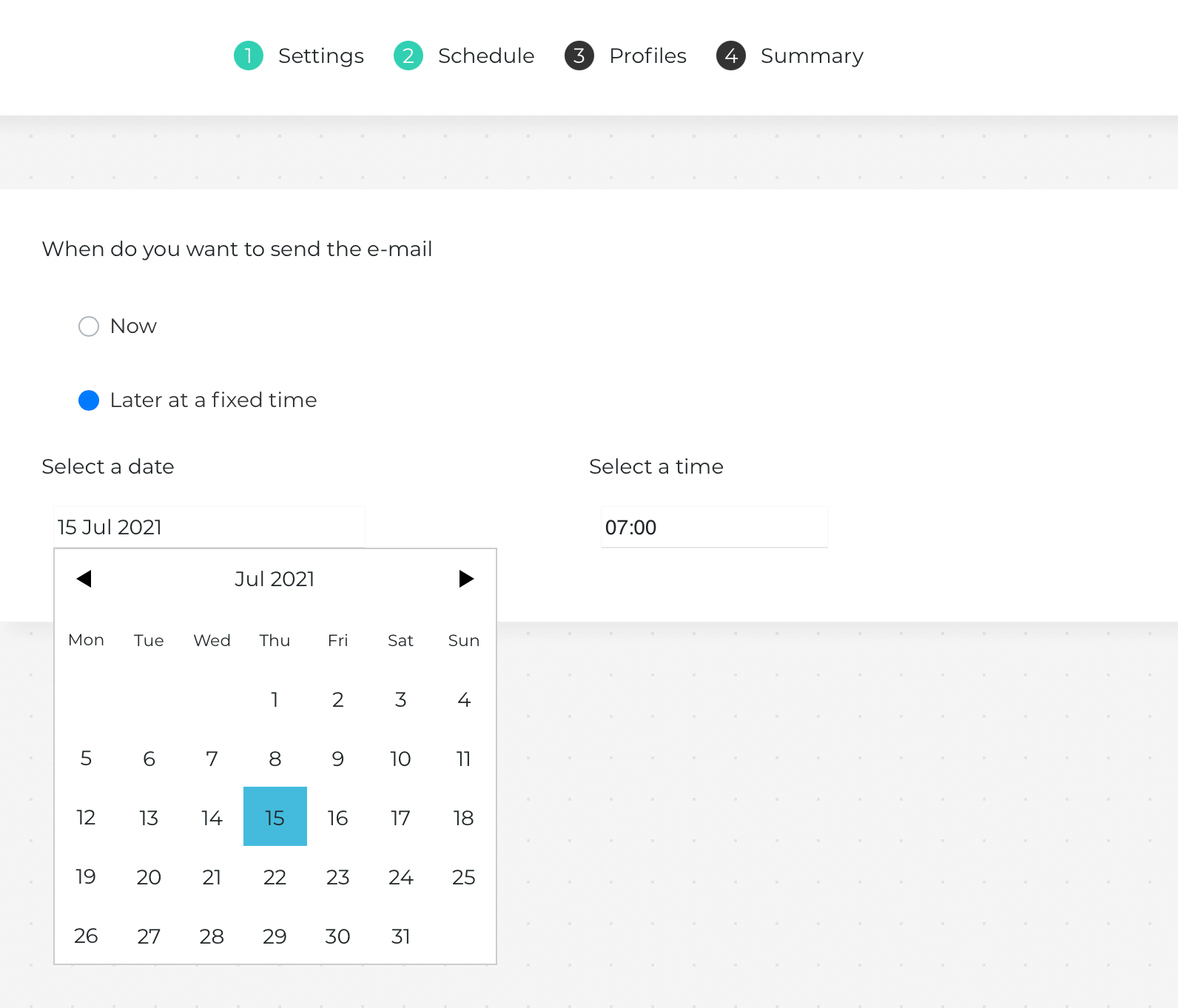Pick July 1 in the calendar
Image resolution: width=1178 pixels, height=1008 pixels.
point(275,699)
